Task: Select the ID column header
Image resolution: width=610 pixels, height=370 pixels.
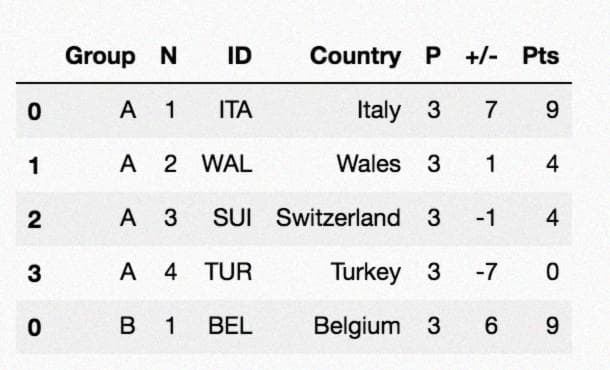Action: pyautogui.click(x=240, y=56)
